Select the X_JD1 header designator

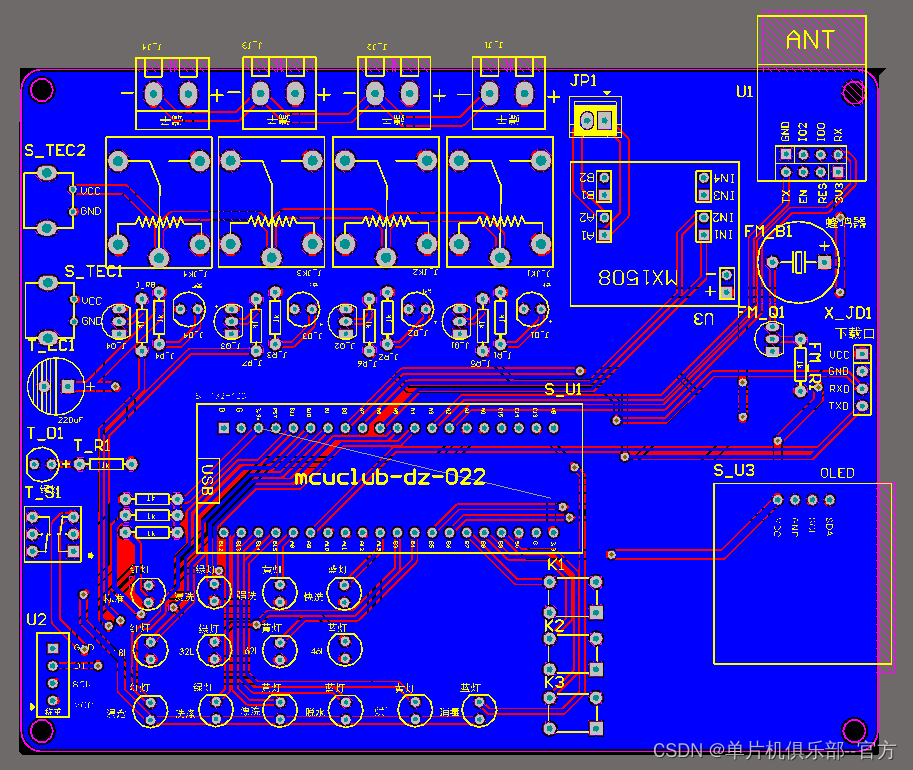(848, 313)
